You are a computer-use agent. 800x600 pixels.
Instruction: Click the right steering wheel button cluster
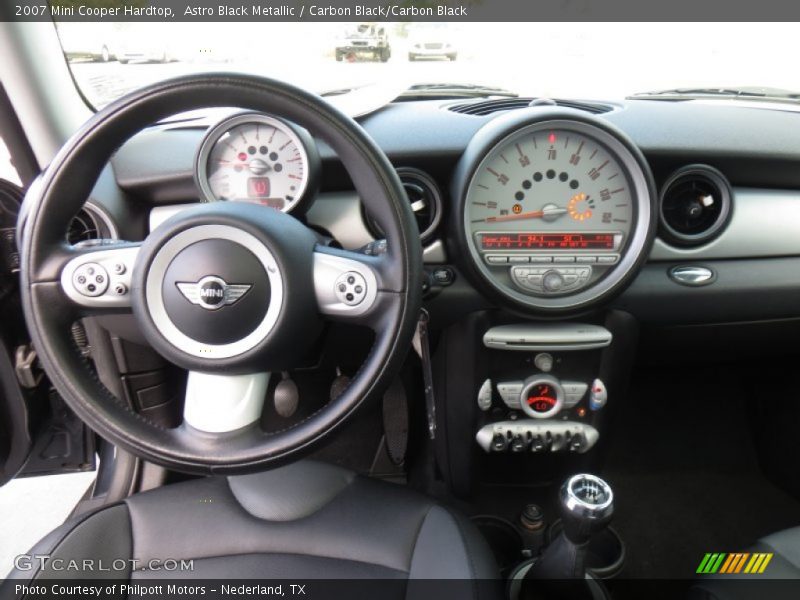click(351, 287)
